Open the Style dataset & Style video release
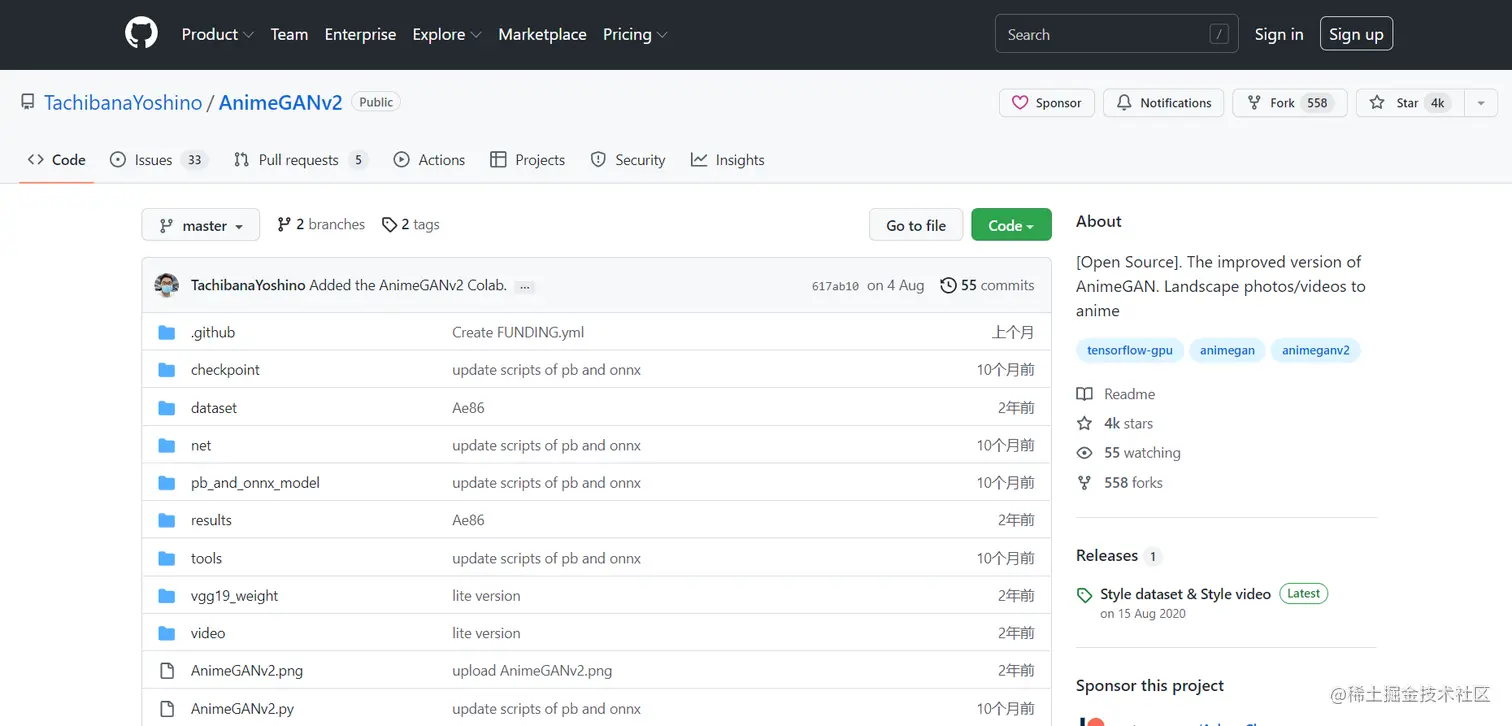1512x726 pixels. click(1185, 594)
